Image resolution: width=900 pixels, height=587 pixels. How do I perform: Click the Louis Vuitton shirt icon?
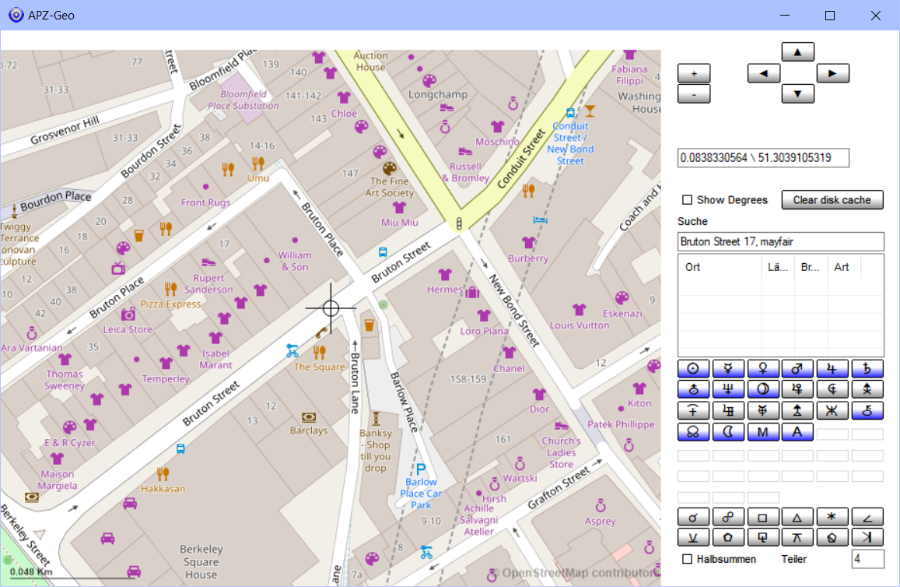[579, 310]
